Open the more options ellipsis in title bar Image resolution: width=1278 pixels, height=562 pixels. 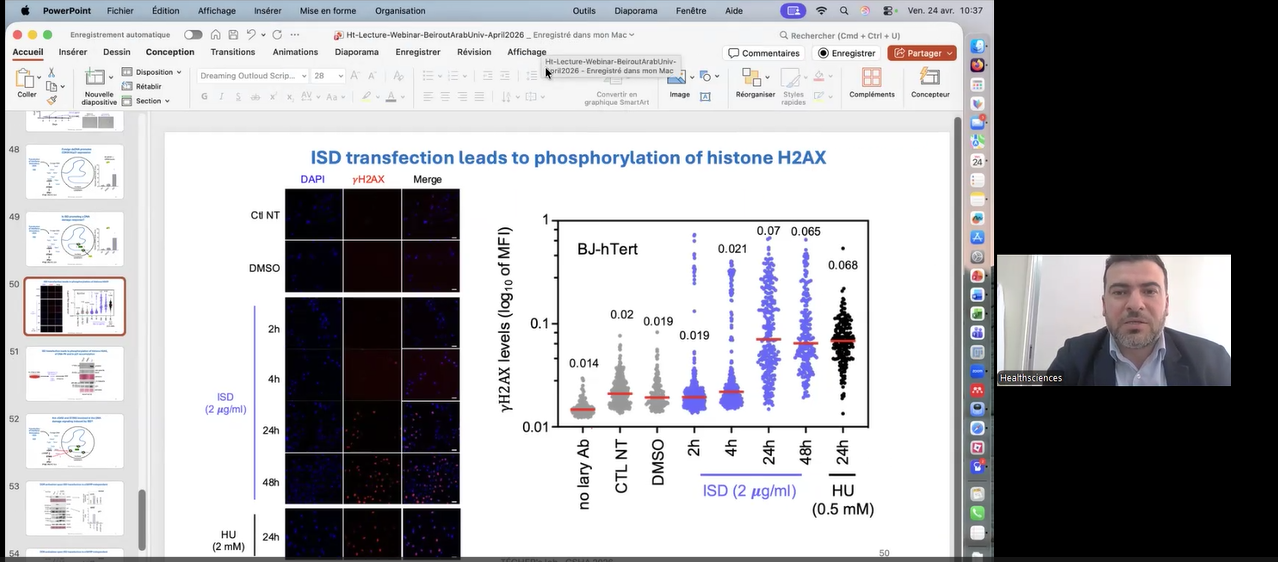[x=296, y=34]
